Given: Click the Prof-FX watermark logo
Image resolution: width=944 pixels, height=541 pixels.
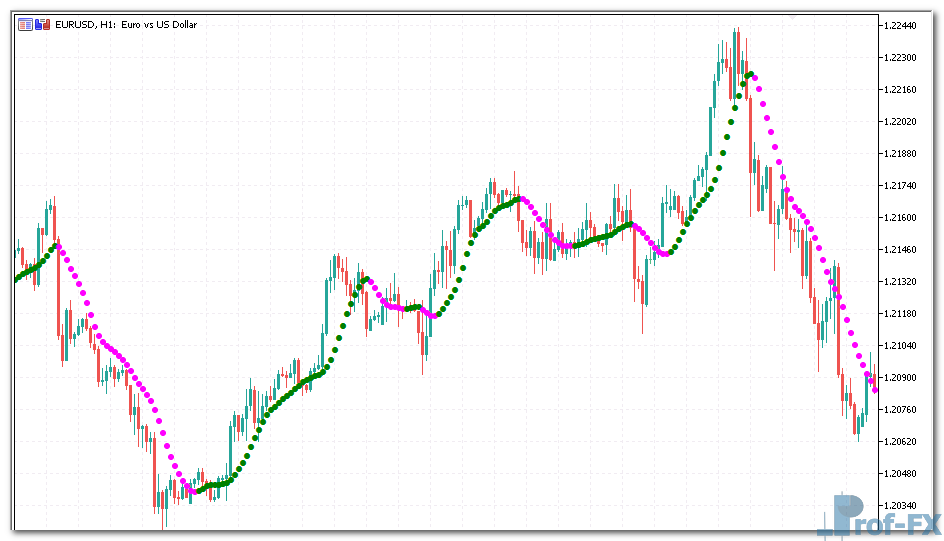Looking at the screenshot, I should [x=878, y=518].
